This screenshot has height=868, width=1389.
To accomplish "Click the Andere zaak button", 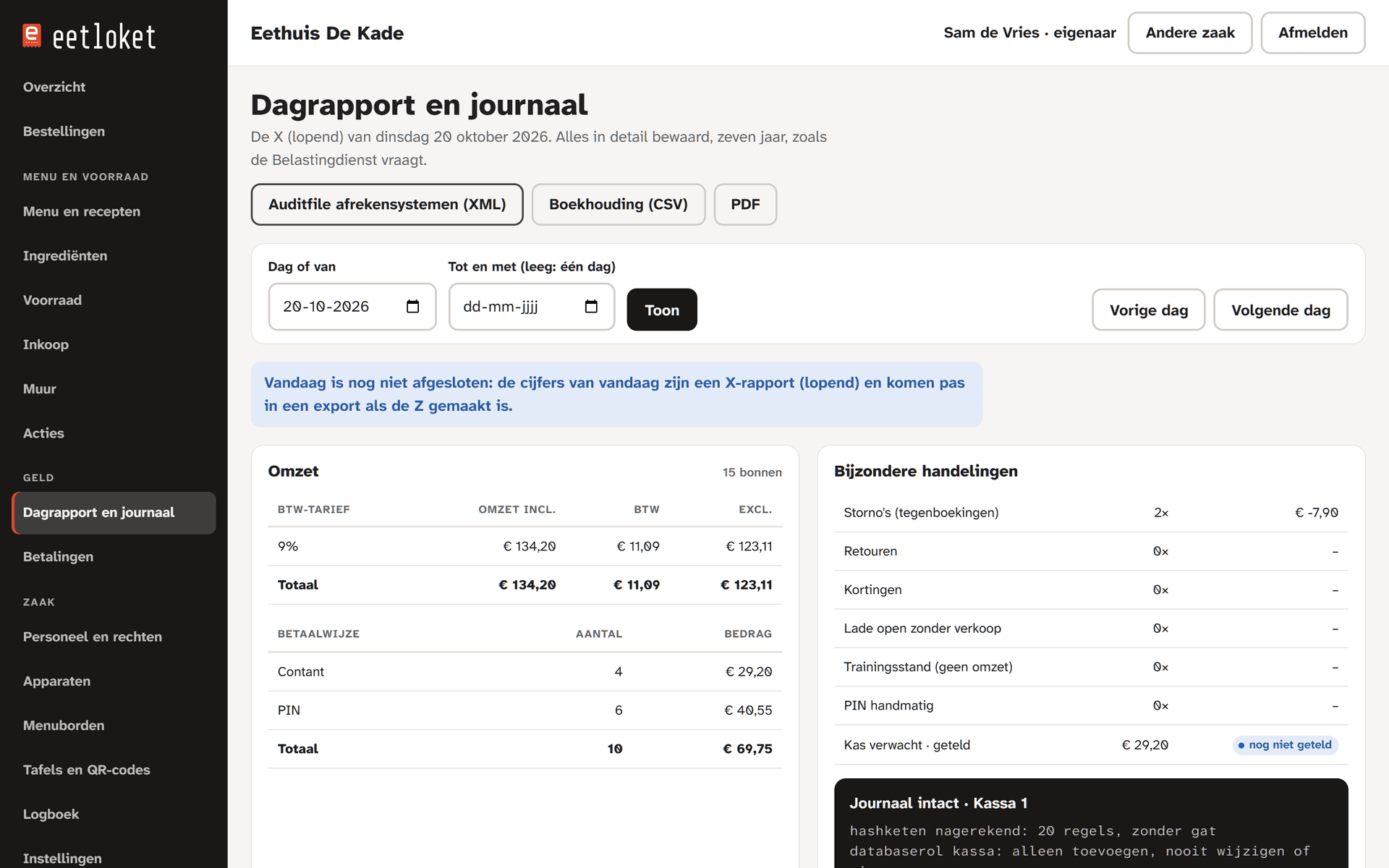I will [x=1190, y=33].
